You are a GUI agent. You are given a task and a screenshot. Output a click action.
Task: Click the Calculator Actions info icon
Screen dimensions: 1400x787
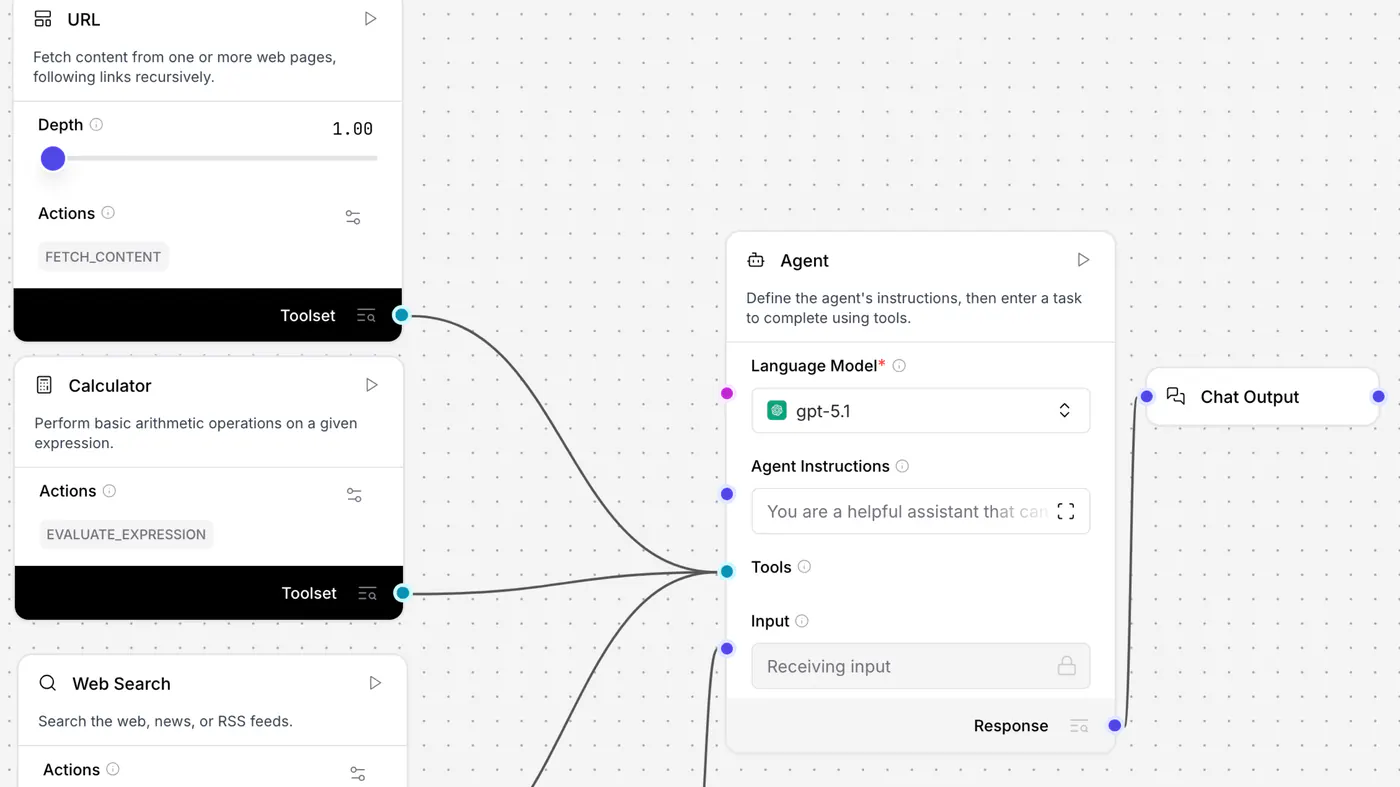[109, 491]
